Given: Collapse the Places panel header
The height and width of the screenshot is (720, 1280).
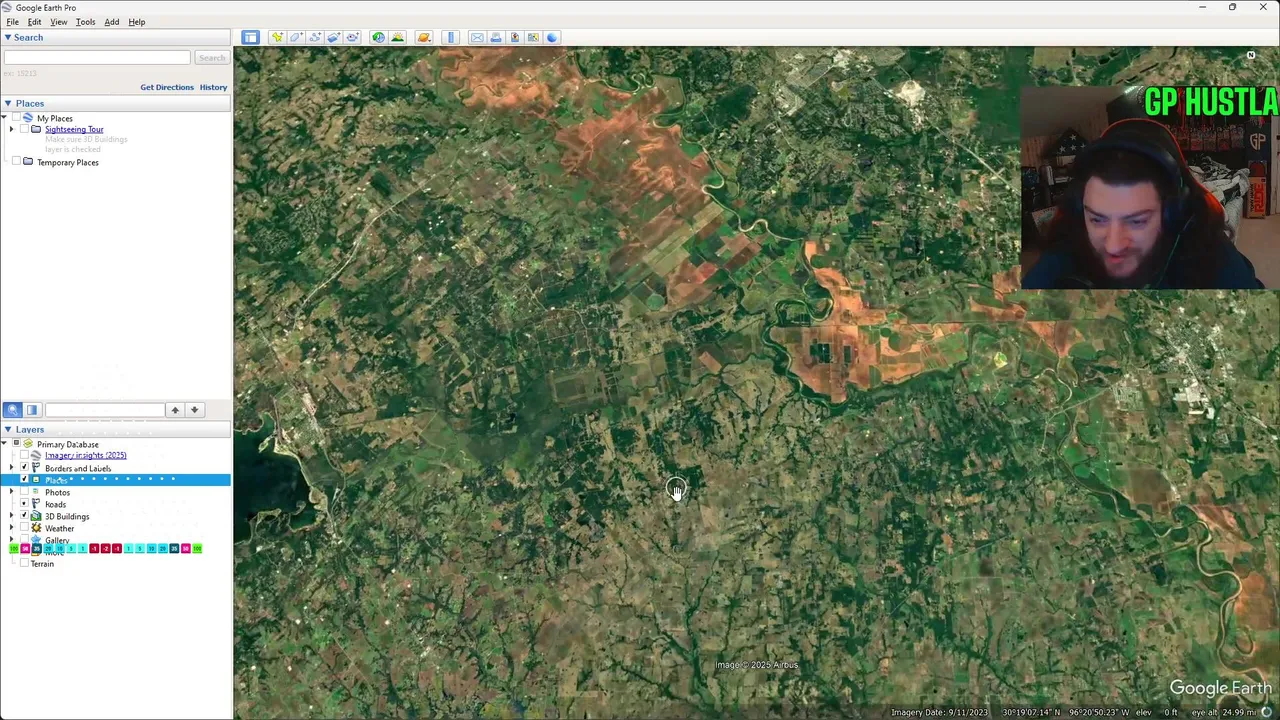Looking at the screenshot, I should pyautogui.click(x=8, y=103).
